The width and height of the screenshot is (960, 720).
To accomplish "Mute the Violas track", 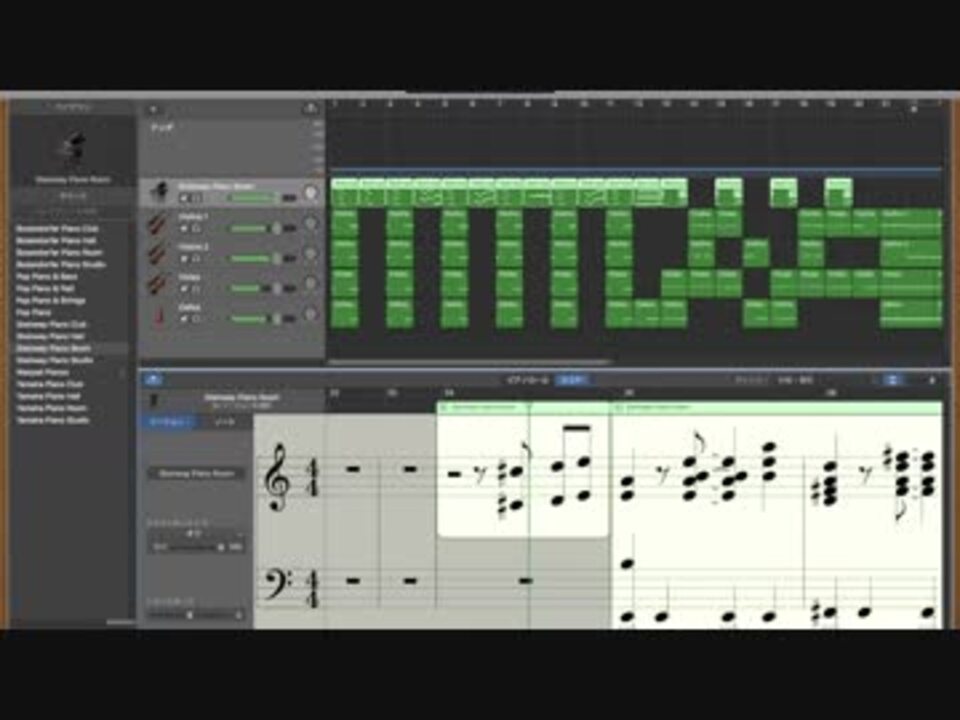I will pos(184,288).
